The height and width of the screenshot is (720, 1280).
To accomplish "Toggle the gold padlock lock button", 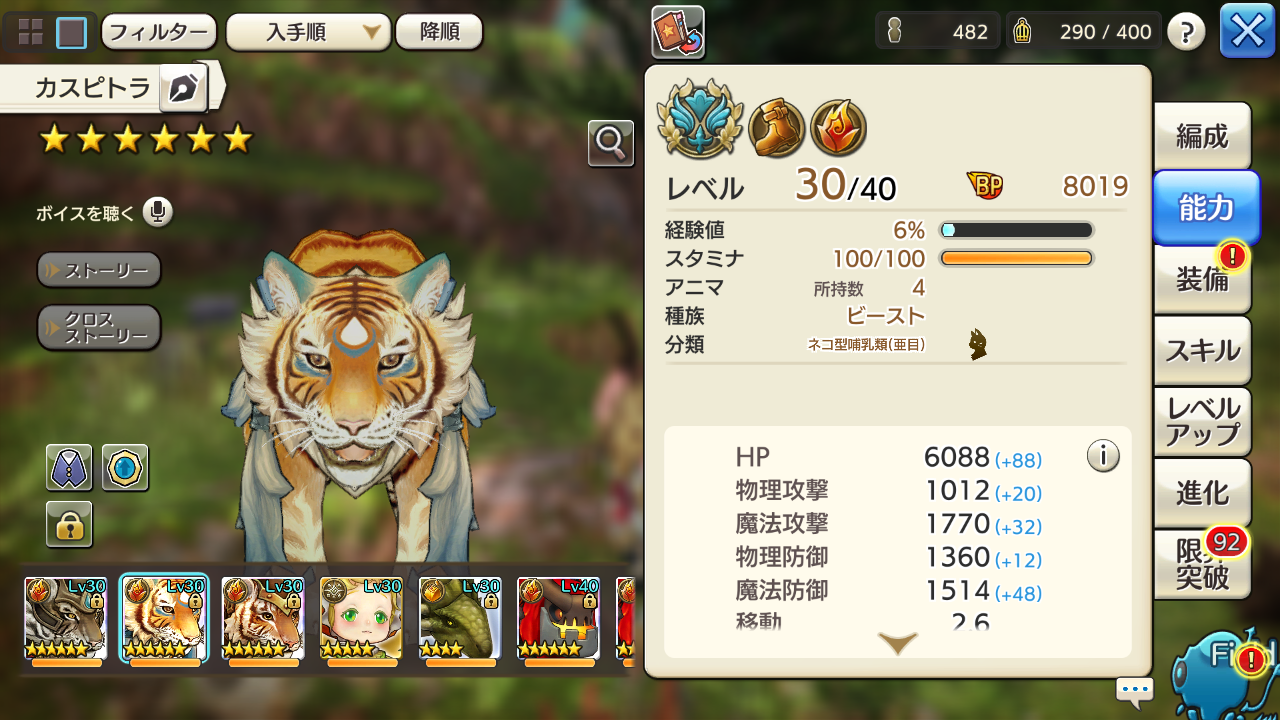I will pos(69,524).
